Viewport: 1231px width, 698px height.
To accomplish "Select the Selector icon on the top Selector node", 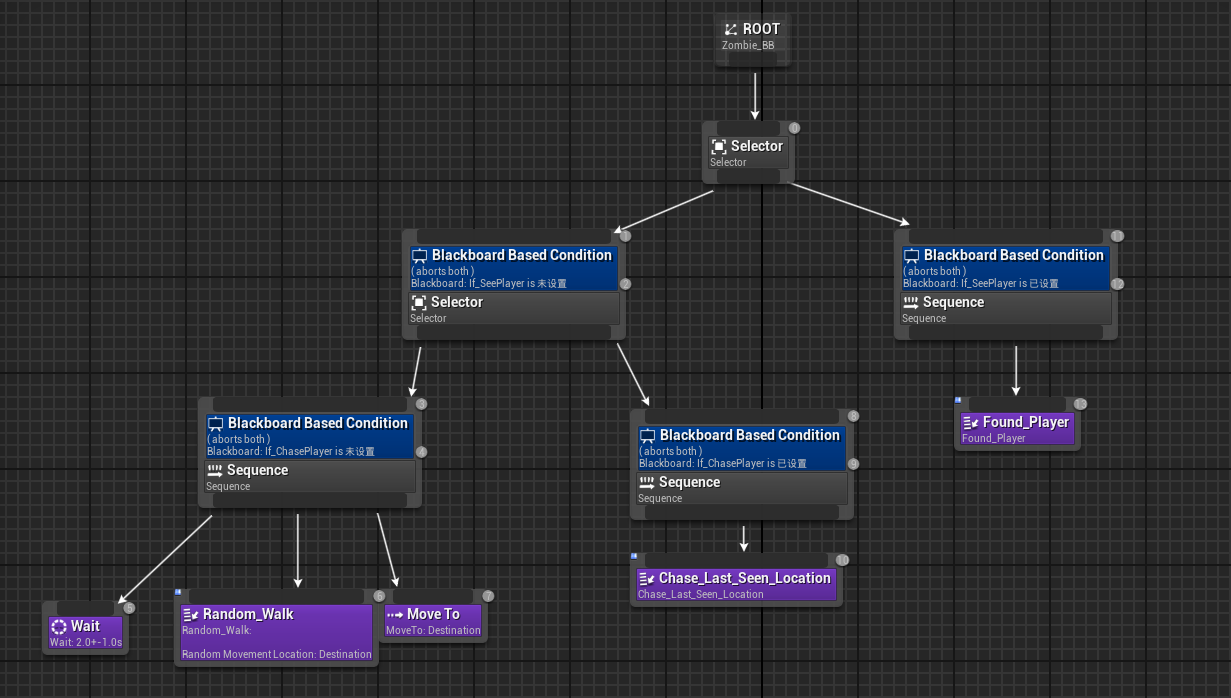I will tap(718, 145).
